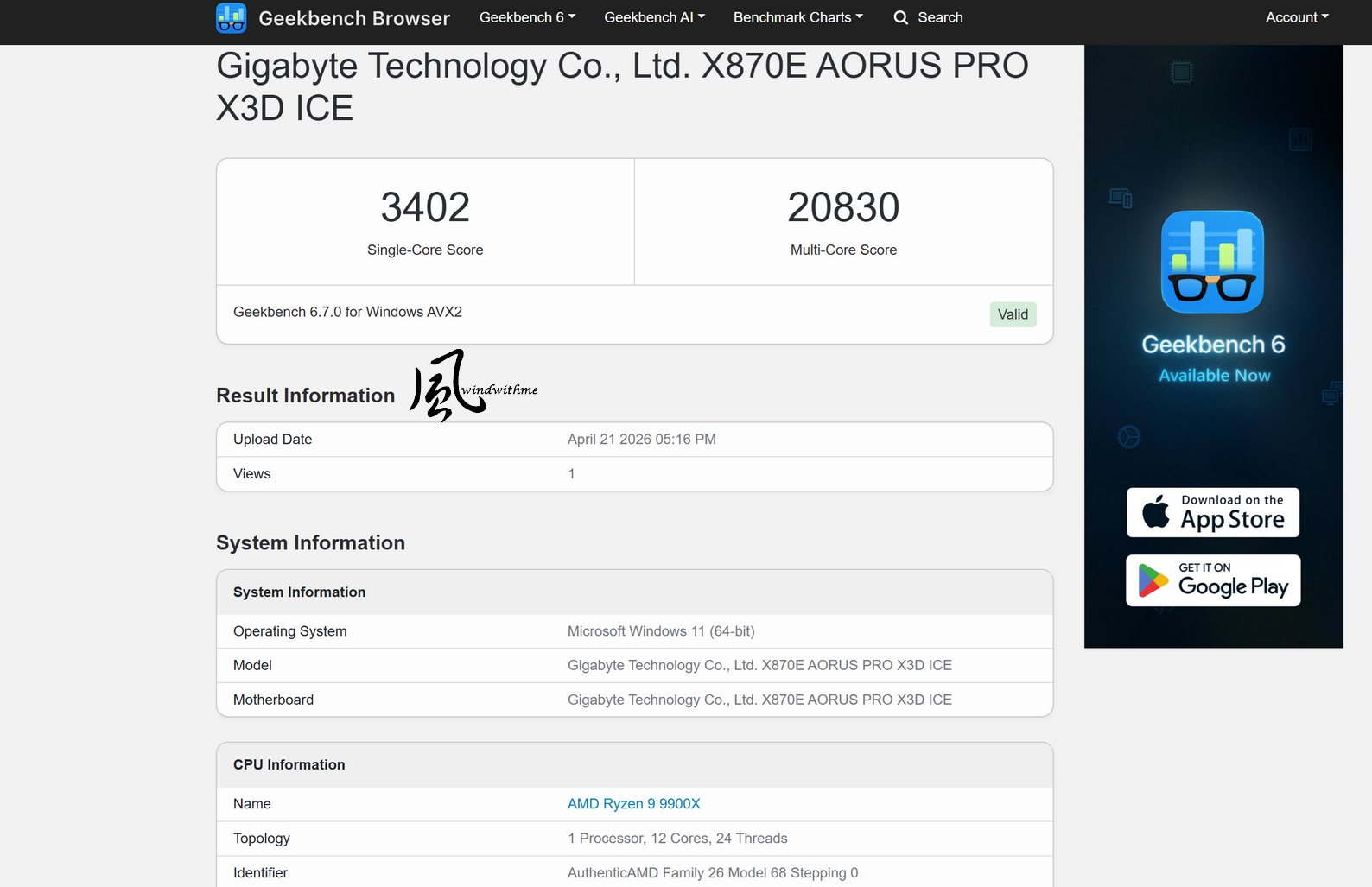Click the Multi-Core Score value 20830
Image resolution: width=1372 pixels, height=887 pixels.
click(x=843, y=207)
